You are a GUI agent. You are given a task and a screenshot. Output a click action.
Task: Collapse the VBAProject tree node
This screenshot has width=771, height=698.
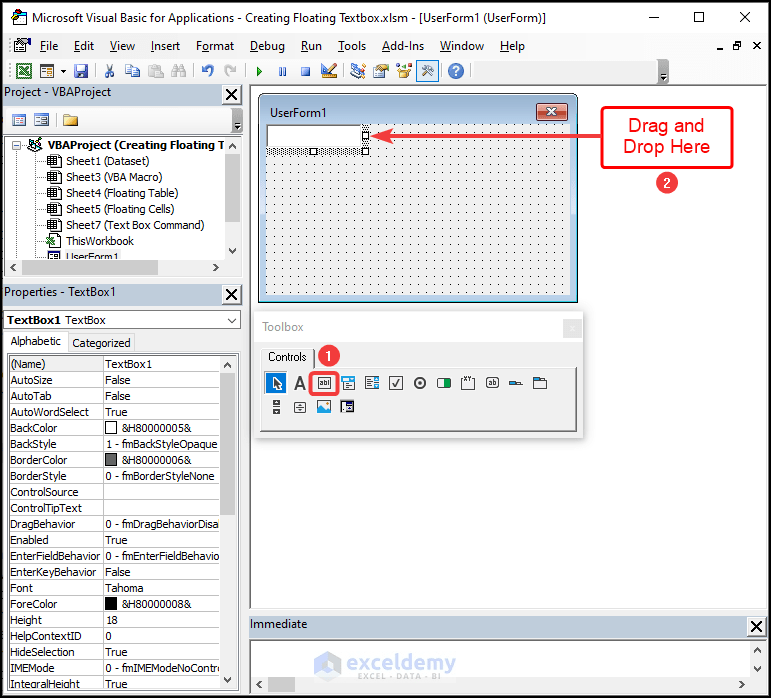[17, 145]
